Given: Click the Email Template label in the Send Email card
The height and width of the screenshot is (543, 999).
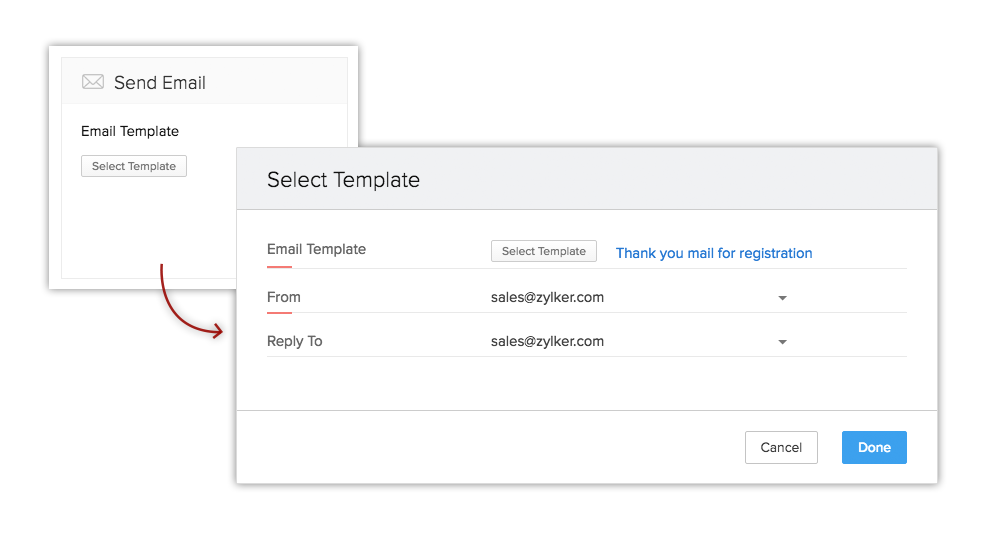Looking at the screenshot, I should click(x=130, y=131).
